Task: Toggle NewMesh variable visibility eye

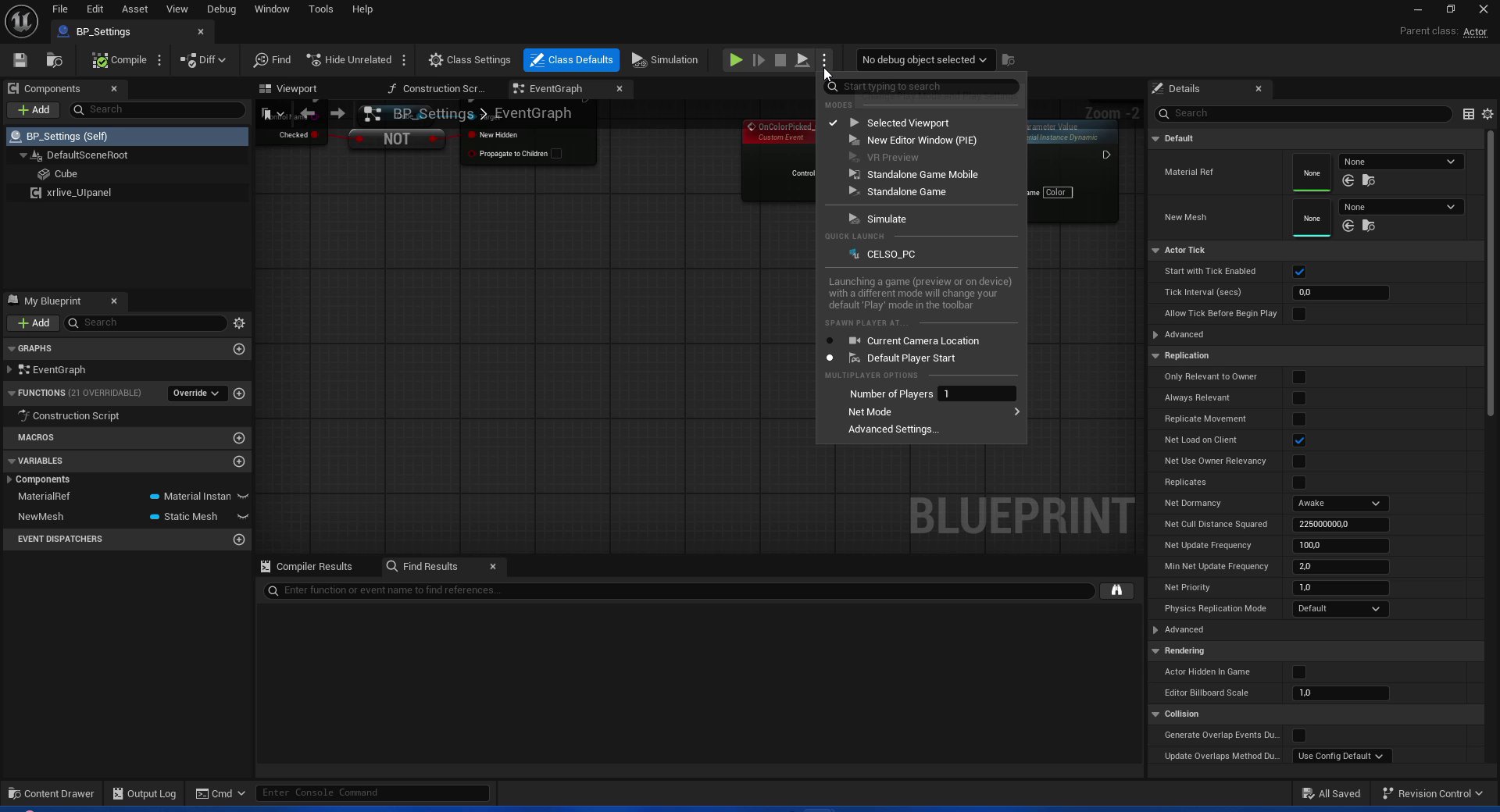Action: (243, 517)
